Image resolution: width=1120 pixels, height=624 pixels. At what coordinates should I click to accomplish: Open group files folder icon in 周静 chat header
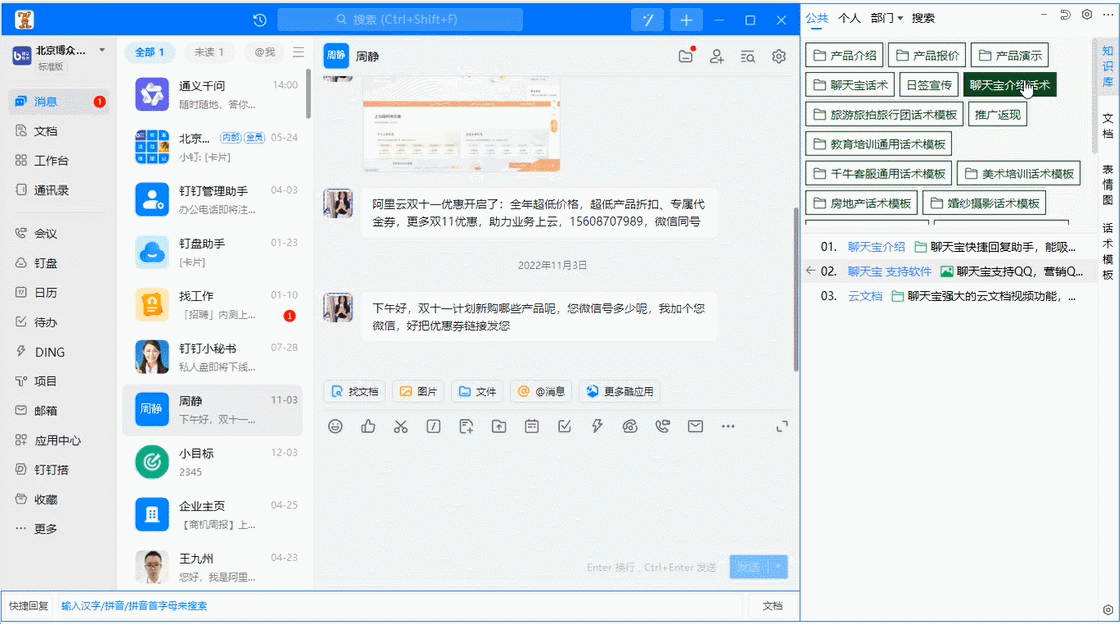pos(686,56)
